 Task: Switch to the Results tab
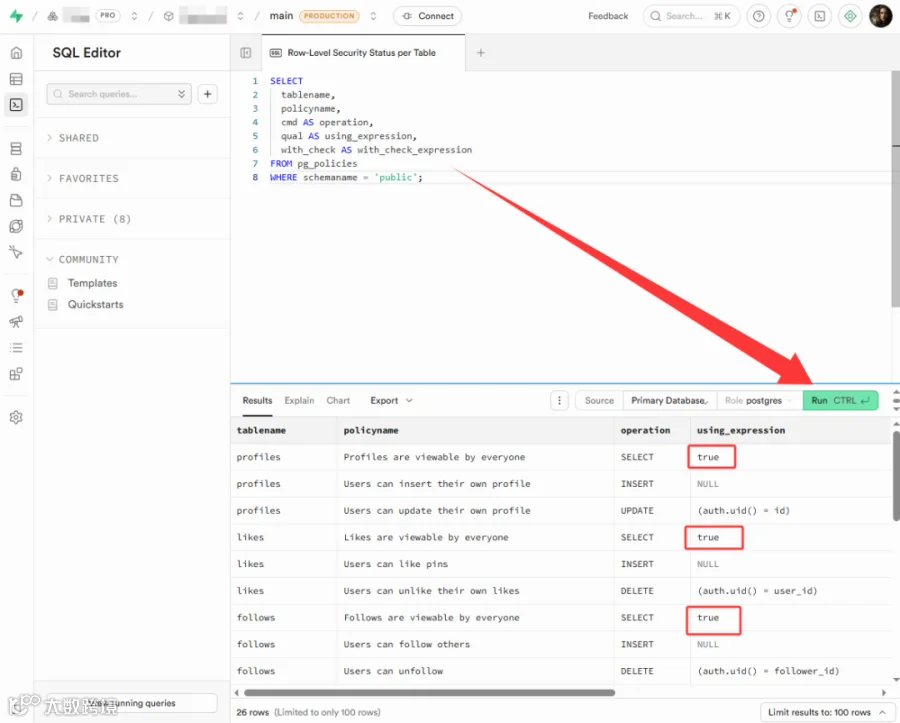point(257,401)
